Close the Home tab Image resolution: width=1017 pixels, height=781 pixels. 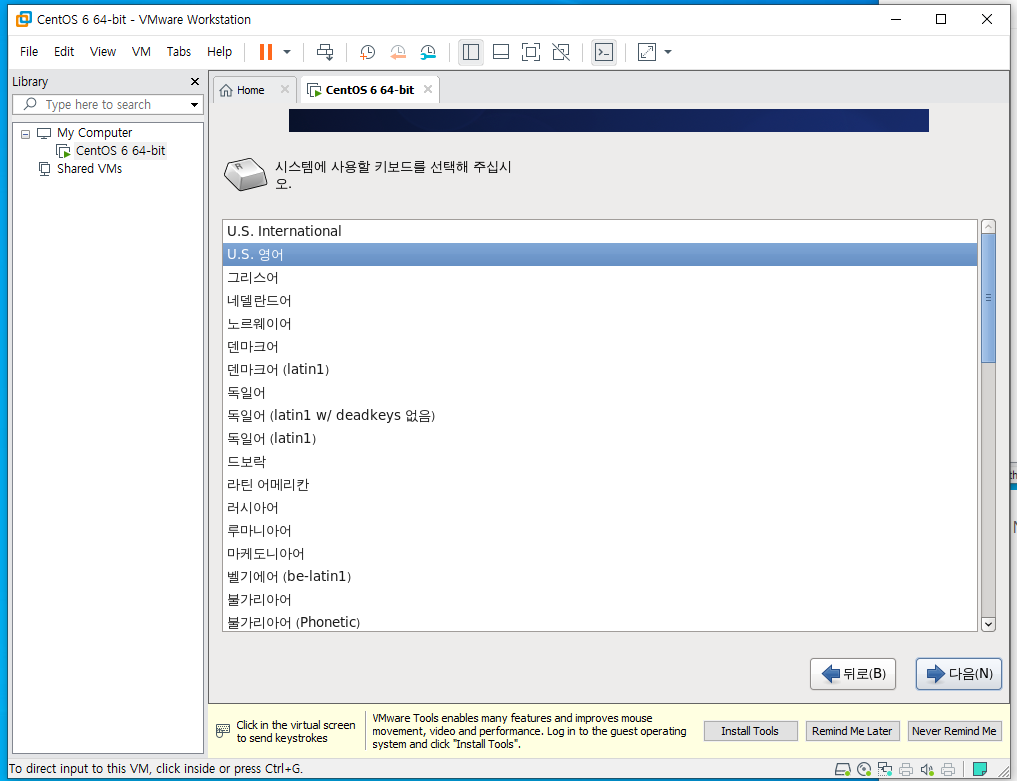[285, 90]
